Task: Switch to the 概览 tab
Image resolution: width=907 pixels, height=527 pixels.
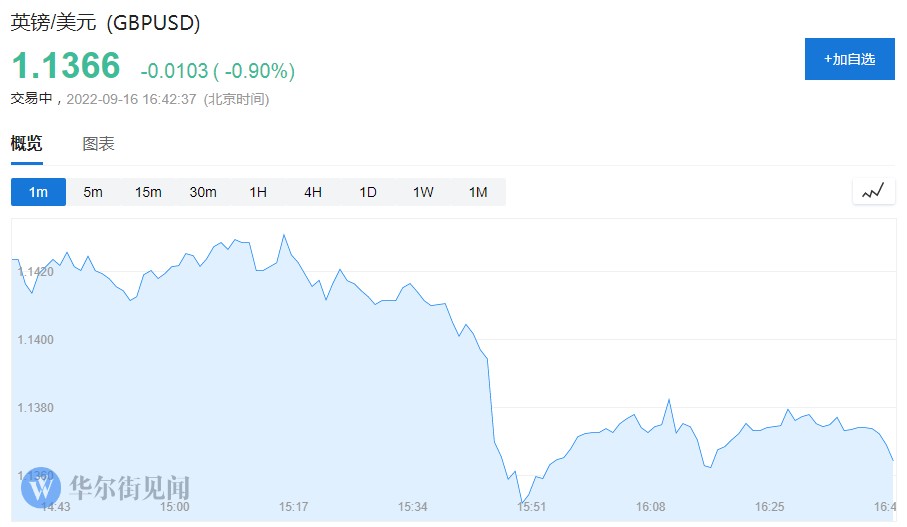Action: tap(27, 144)
